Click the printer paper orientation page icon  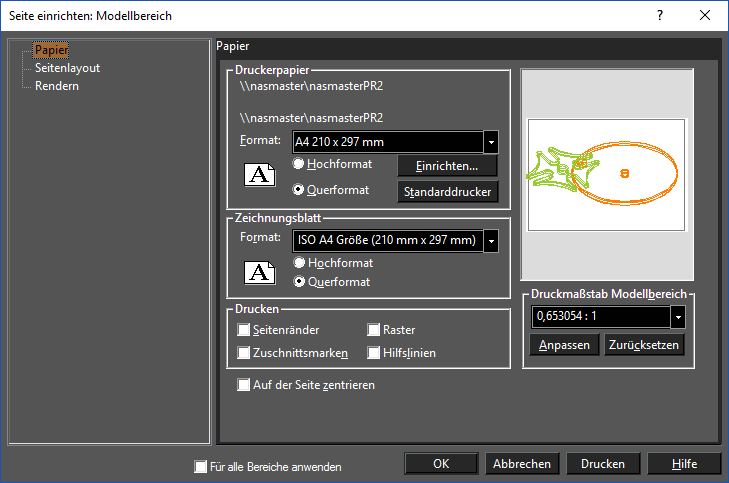point(259,174)
